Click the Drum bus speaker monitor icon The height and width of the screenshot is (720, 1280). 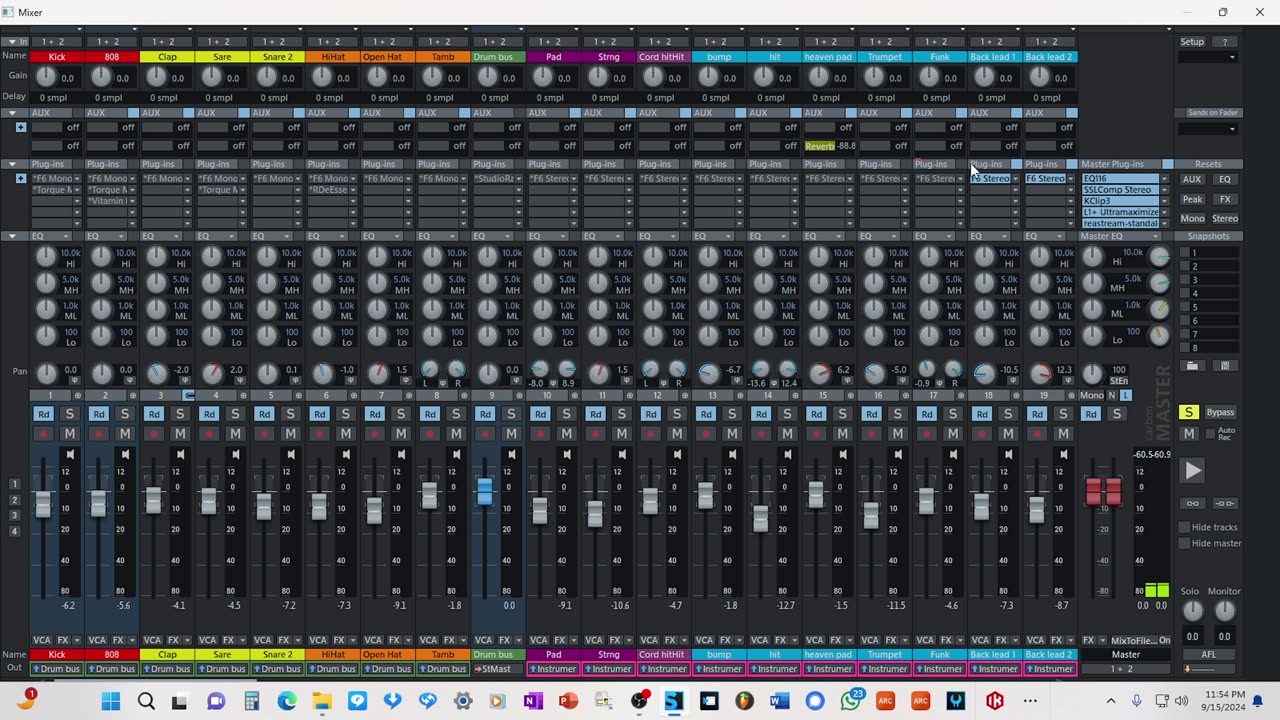pos(511,455)
